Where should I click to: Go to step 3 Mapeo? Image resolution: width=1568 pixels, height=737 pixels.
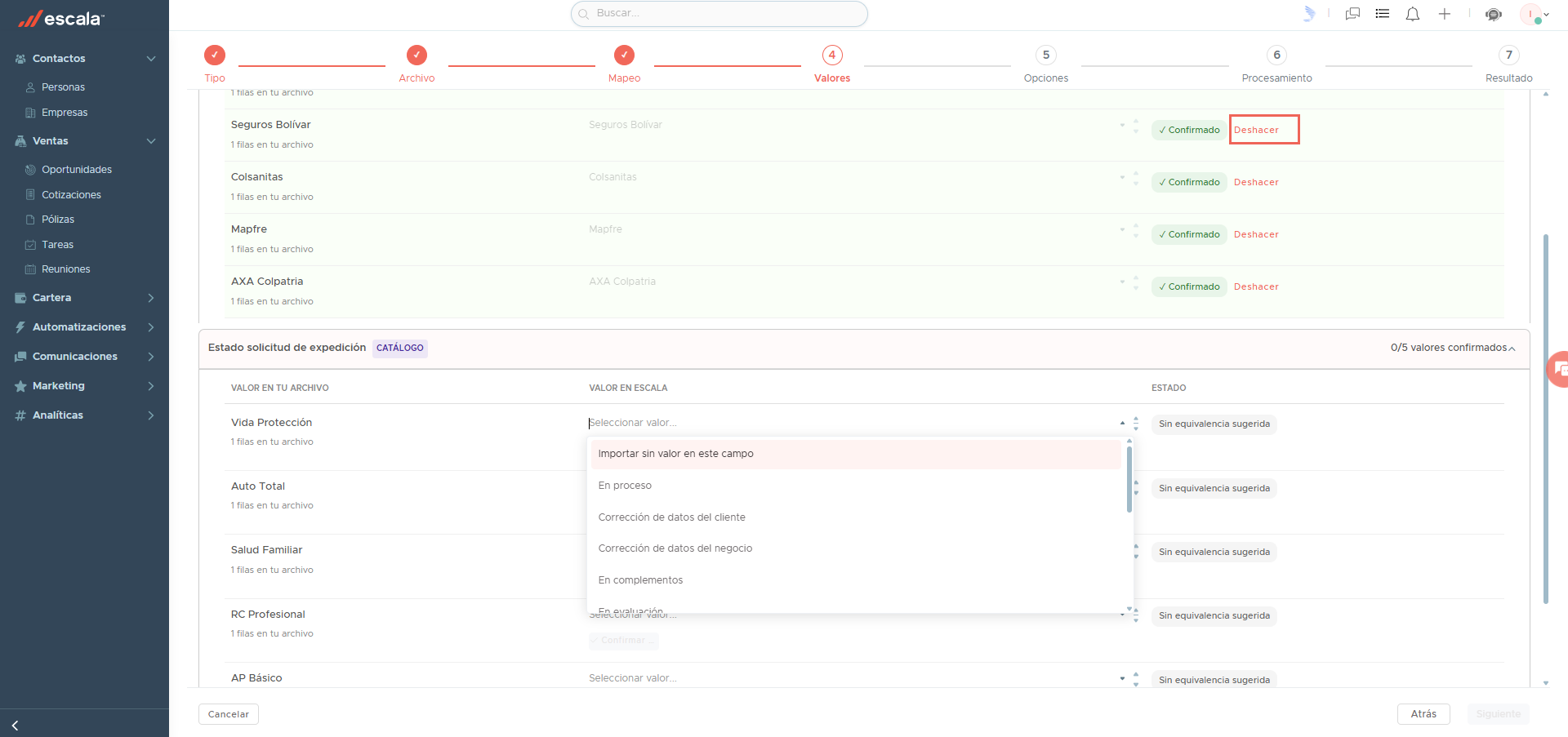click(x=624, y=64)
